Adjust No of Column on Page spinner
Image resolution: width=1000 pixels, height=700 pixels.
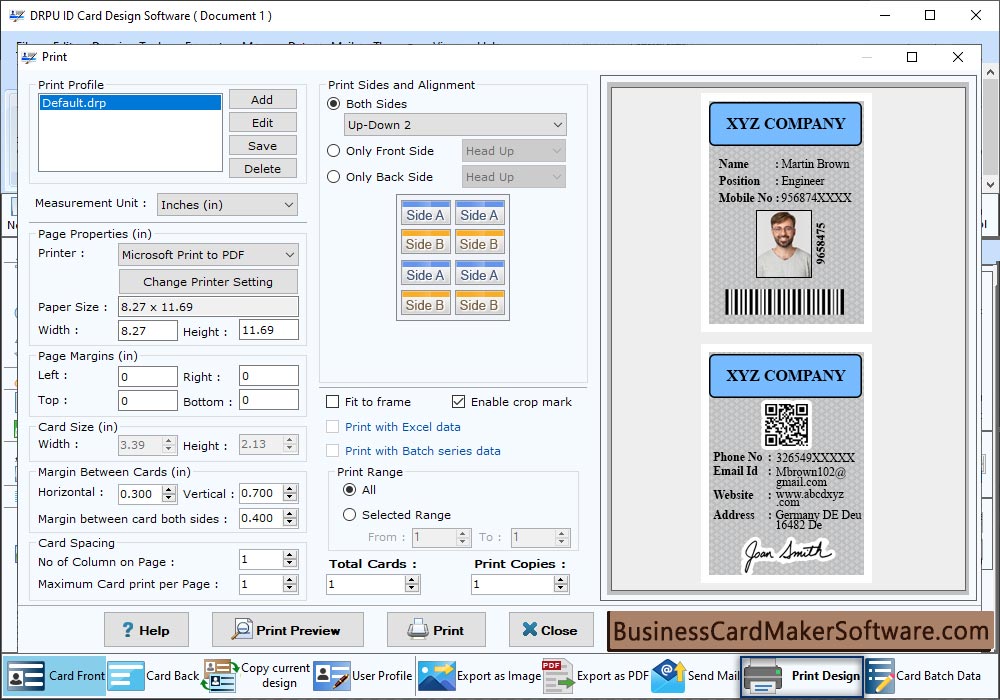pyautogui.click(x=290, y=559)
